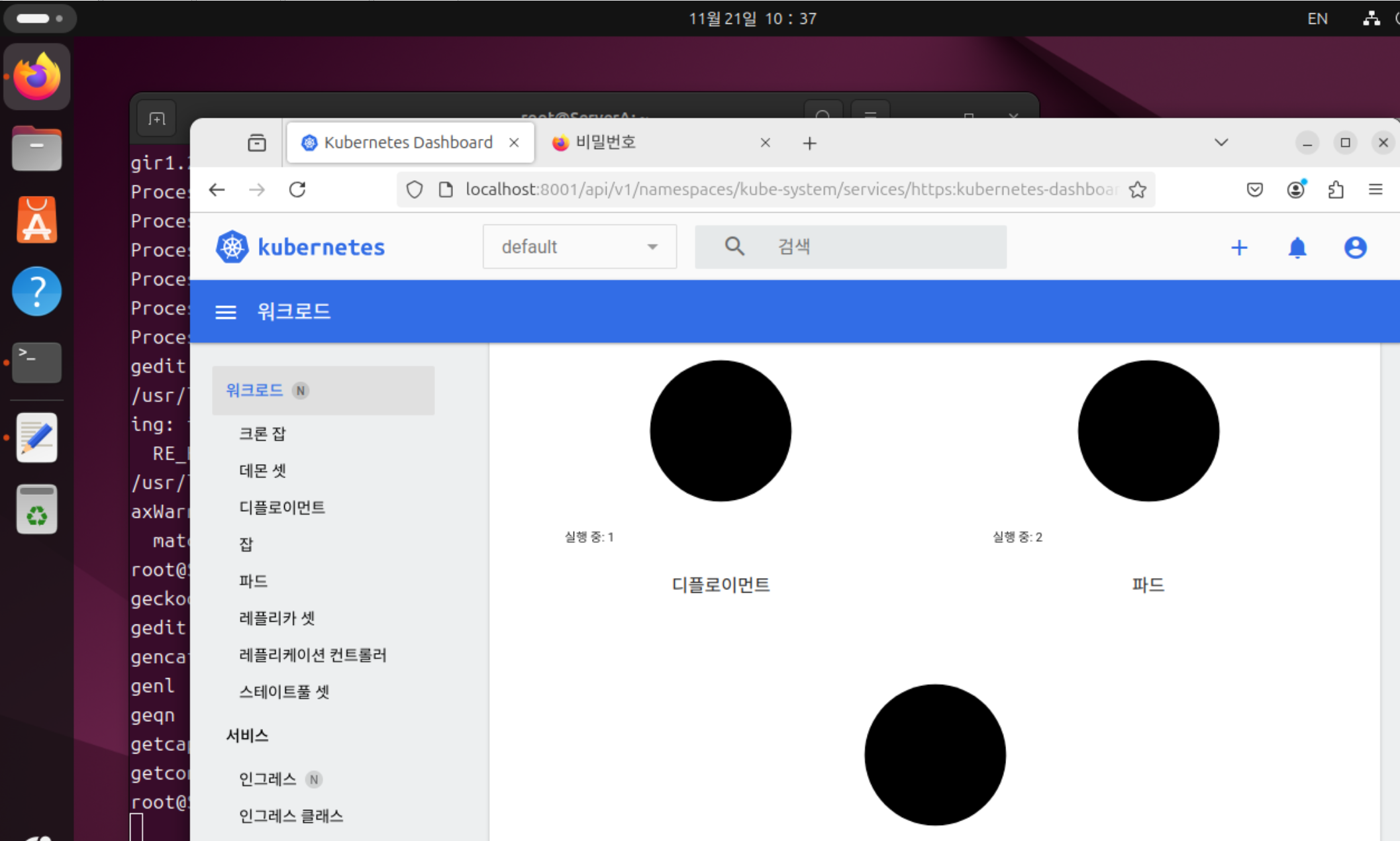1400x841 pixels.
Task: Click the 파드 status circle chart
Action: tap(1148, 430)
